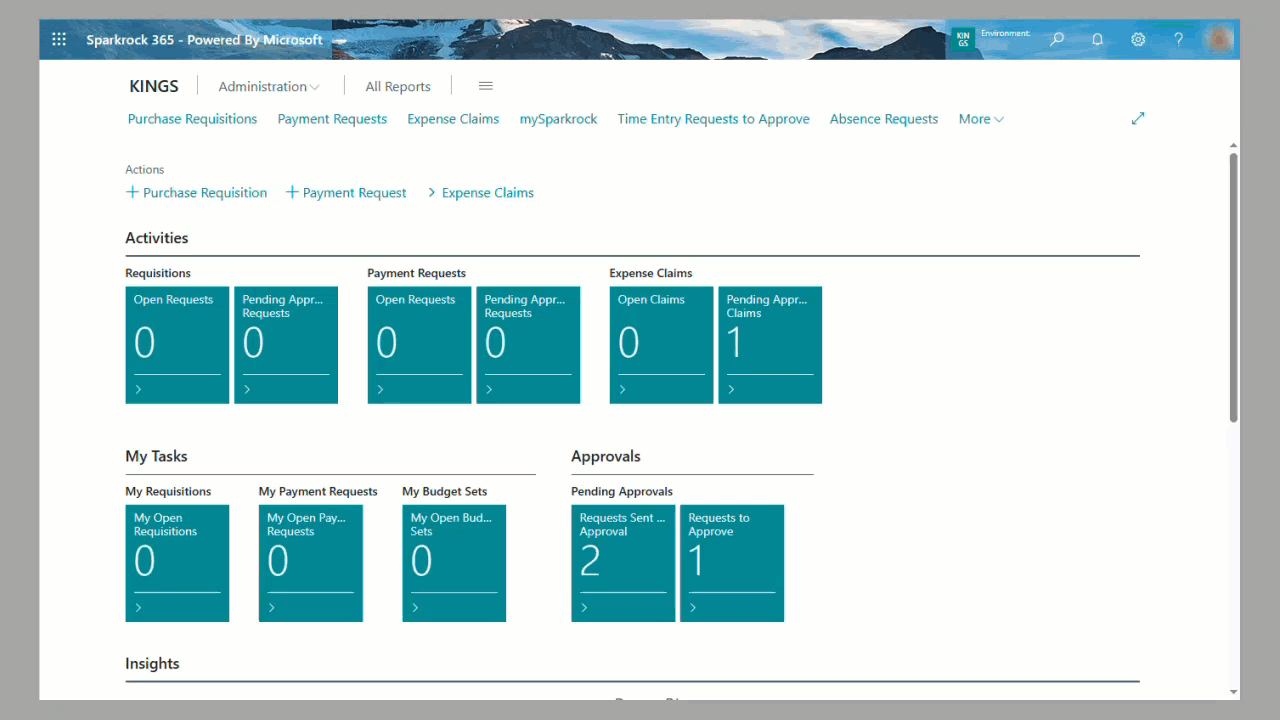
Task: Open the Purchase Requisitions link
Action: [192, 118]
